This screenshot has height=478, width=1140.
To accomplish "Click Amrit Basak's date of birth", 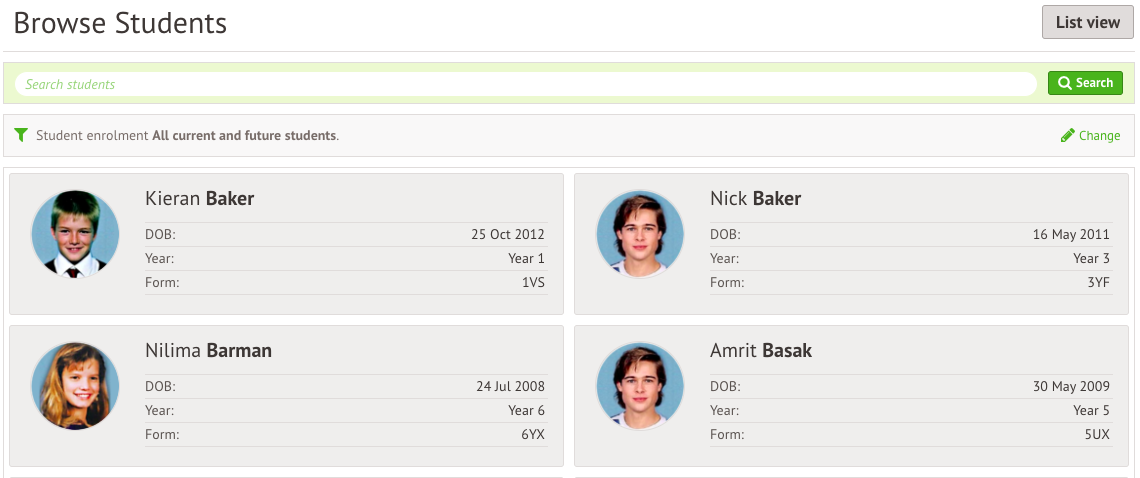I will pyautogui.click(x=1071, y=386).
